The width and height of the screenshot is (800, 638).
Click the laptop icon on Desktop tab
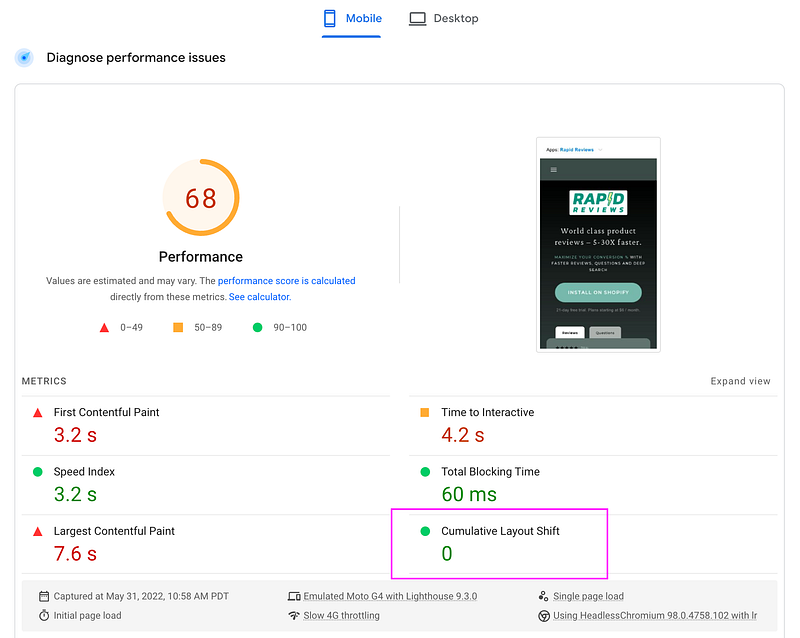coord(417,18)
